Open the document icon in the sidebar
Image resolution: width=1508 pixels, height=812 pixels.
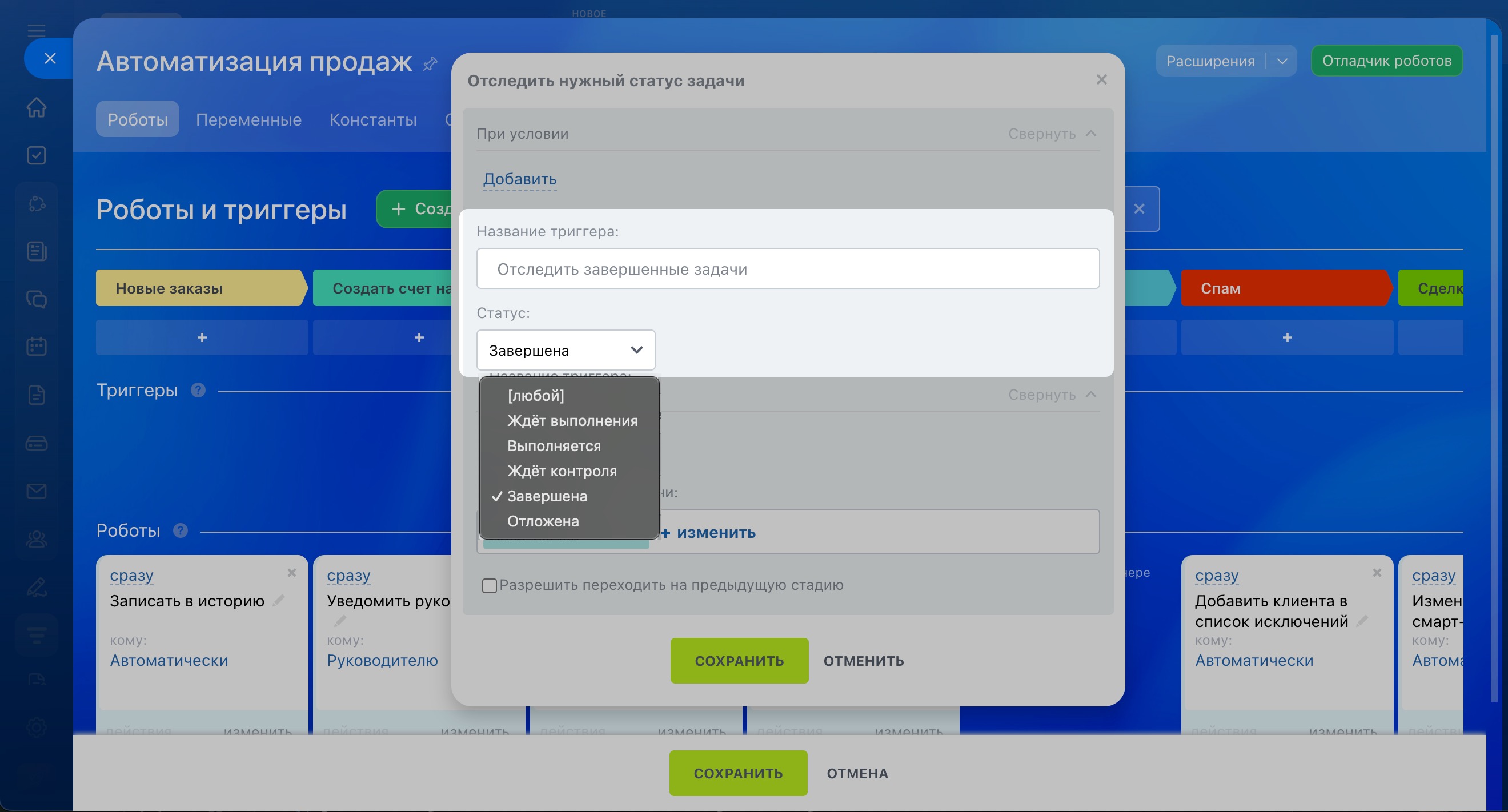[x=37, y=395]
